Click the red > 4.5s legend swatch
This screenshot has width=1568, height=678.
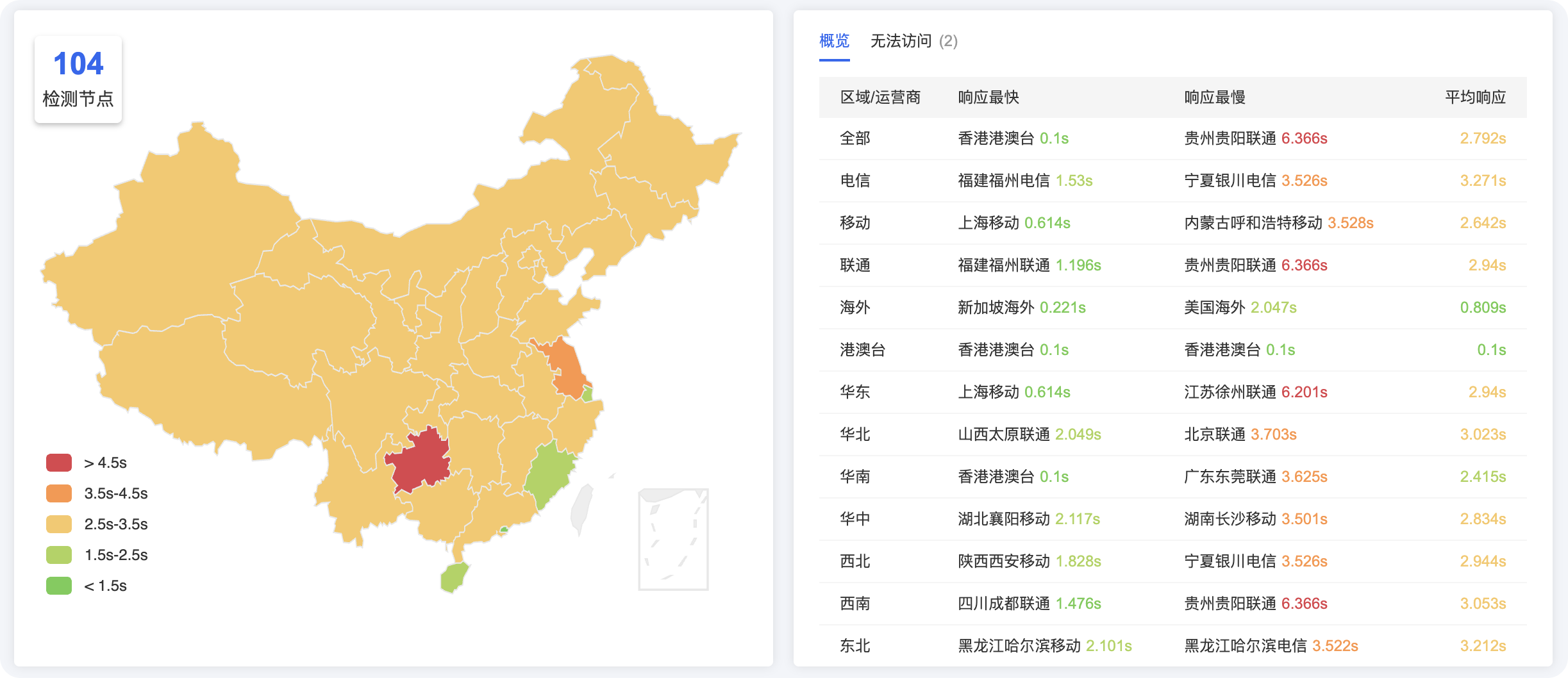59,463
